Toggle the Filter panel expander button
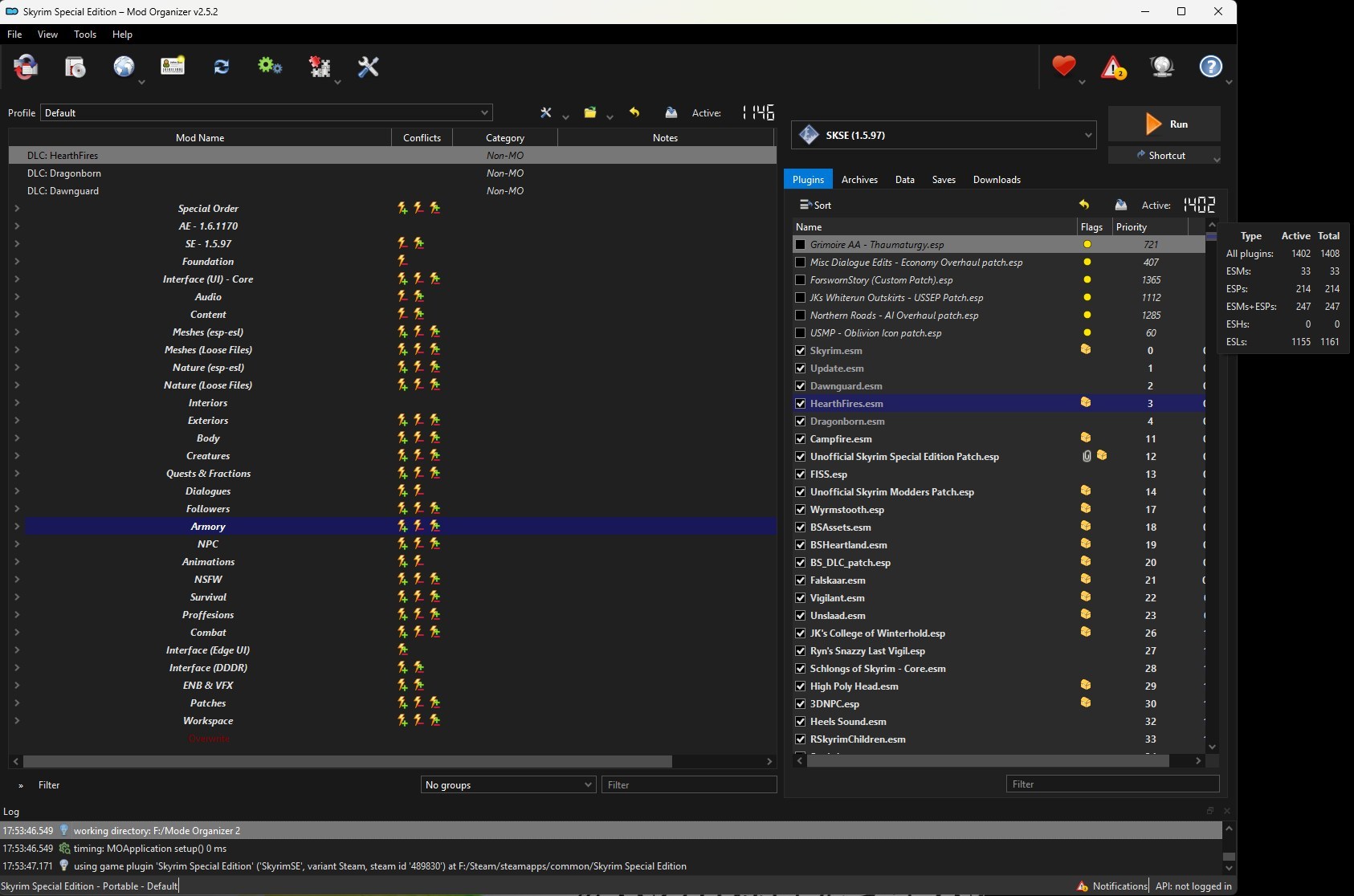This screenshot has height=896, width=1354. [21, 785]
